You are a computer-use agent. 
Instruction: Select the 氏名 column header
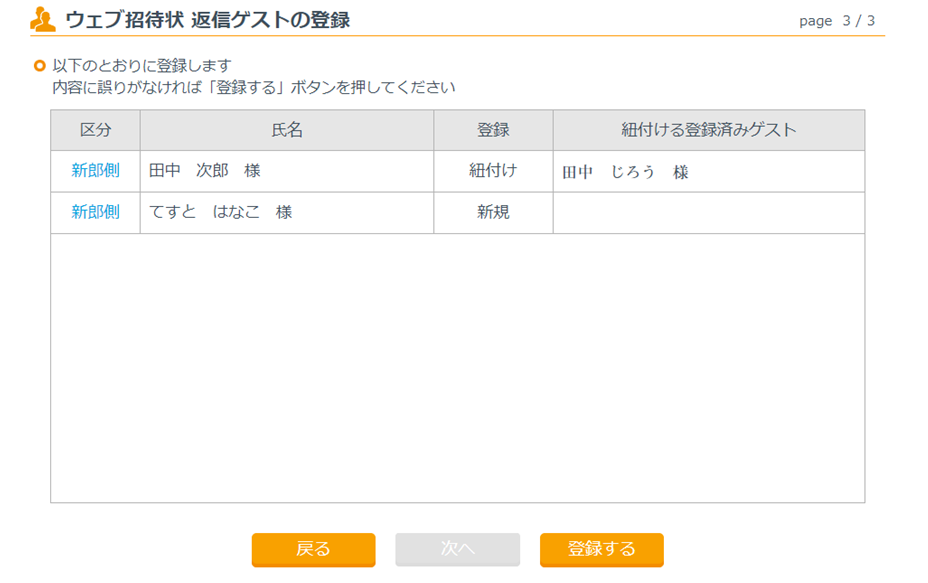click(x=286, y=130)
